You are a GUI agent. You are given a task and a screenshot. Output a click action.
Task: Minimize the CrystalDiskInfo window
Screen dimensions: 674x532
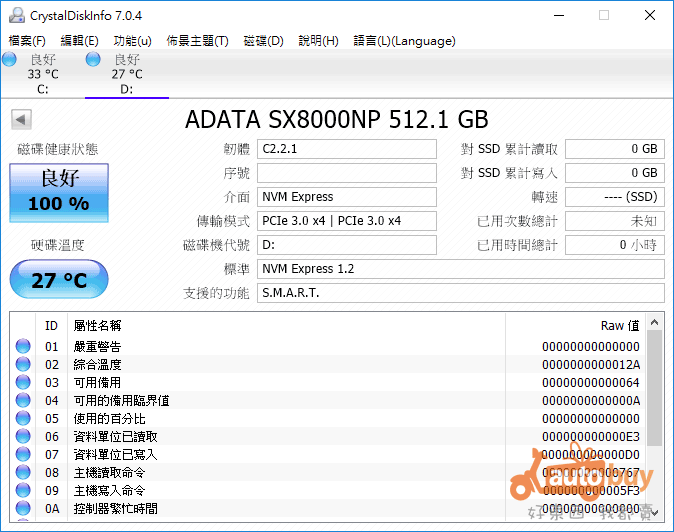[x=559, y=15]
